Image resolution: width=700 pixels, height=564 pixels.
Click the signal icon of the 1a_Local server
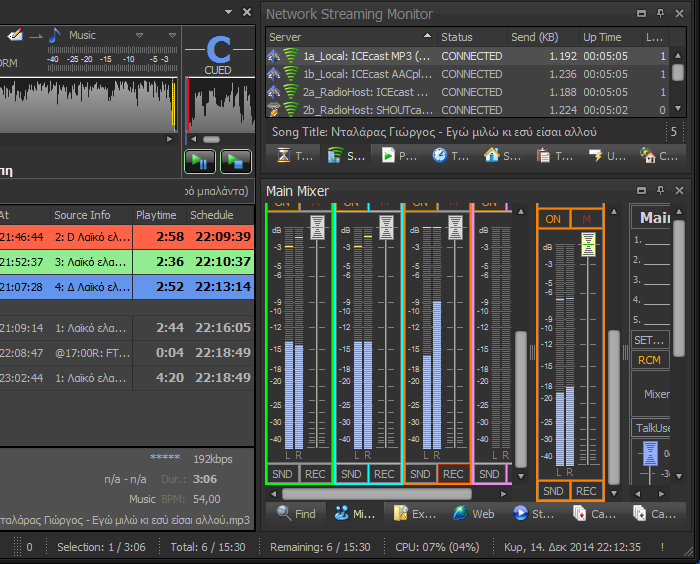[x=291, y=57]
